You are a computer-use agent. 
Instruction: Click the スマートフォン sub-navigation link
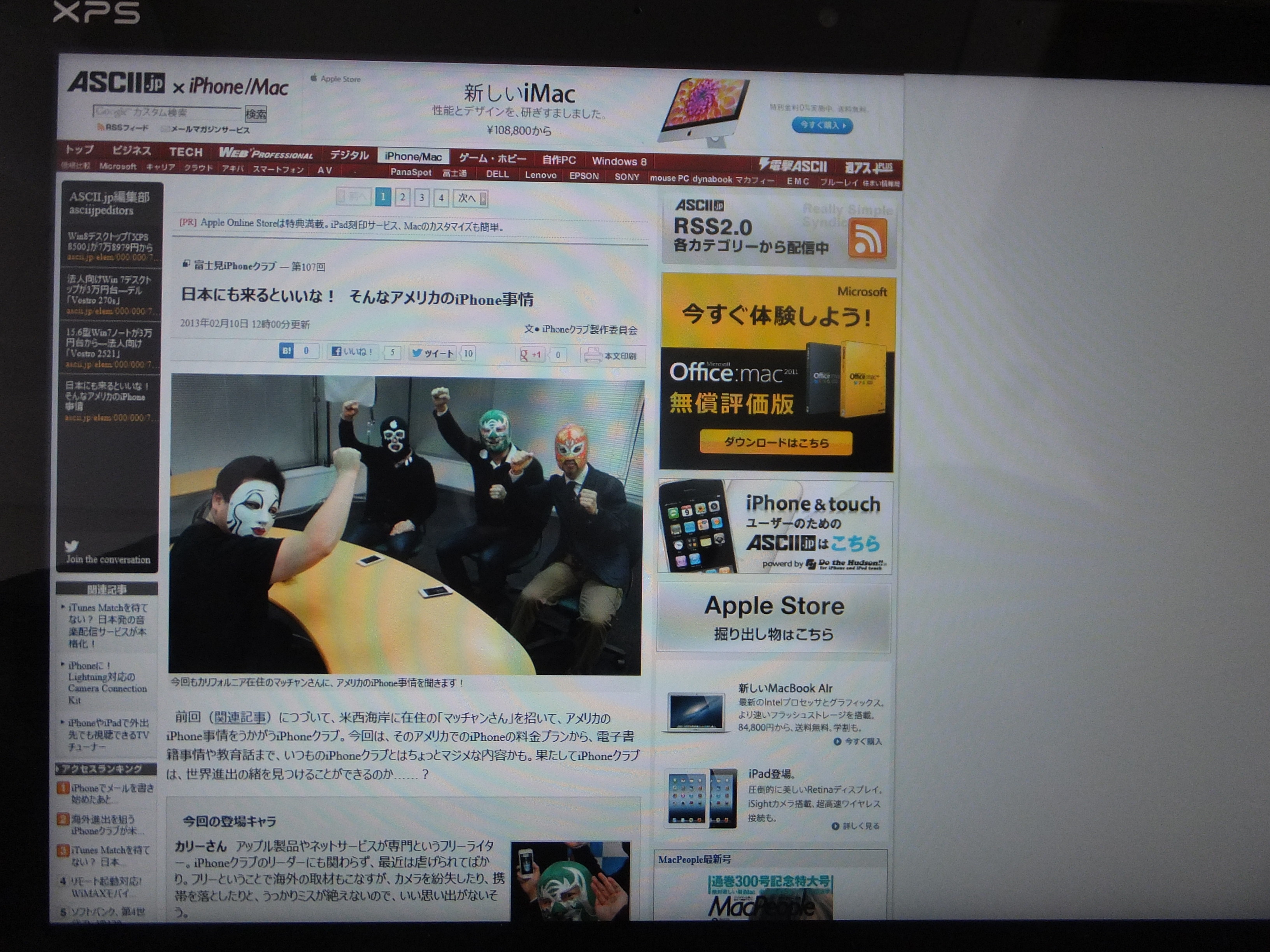click(x=278, y=169)
